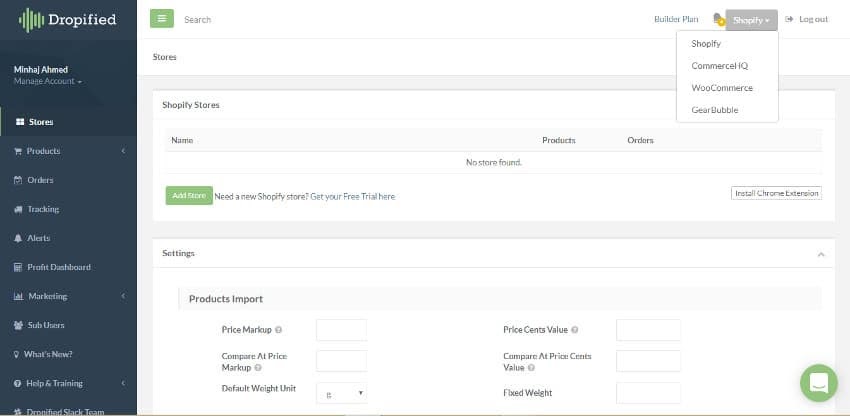Image resolution: width=850 pixels, height=416 pixels.
Task: Open the Manage Account dropdown
Action: tap(48, 81)
